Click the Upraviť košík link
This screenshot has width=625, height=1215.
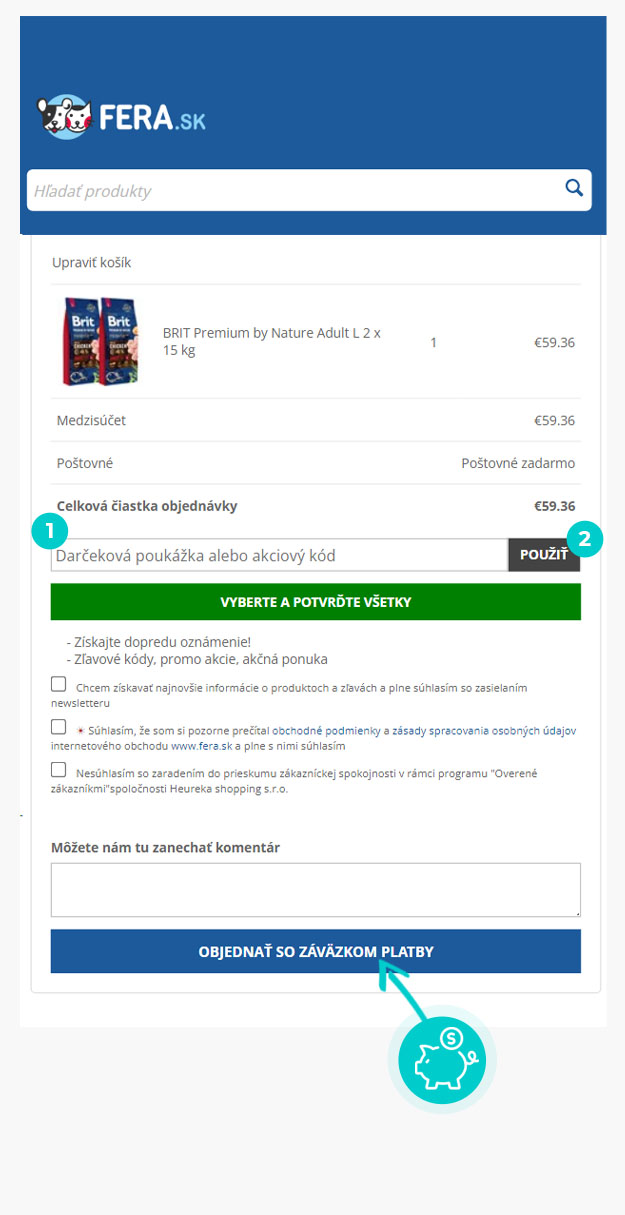point(91,263)
